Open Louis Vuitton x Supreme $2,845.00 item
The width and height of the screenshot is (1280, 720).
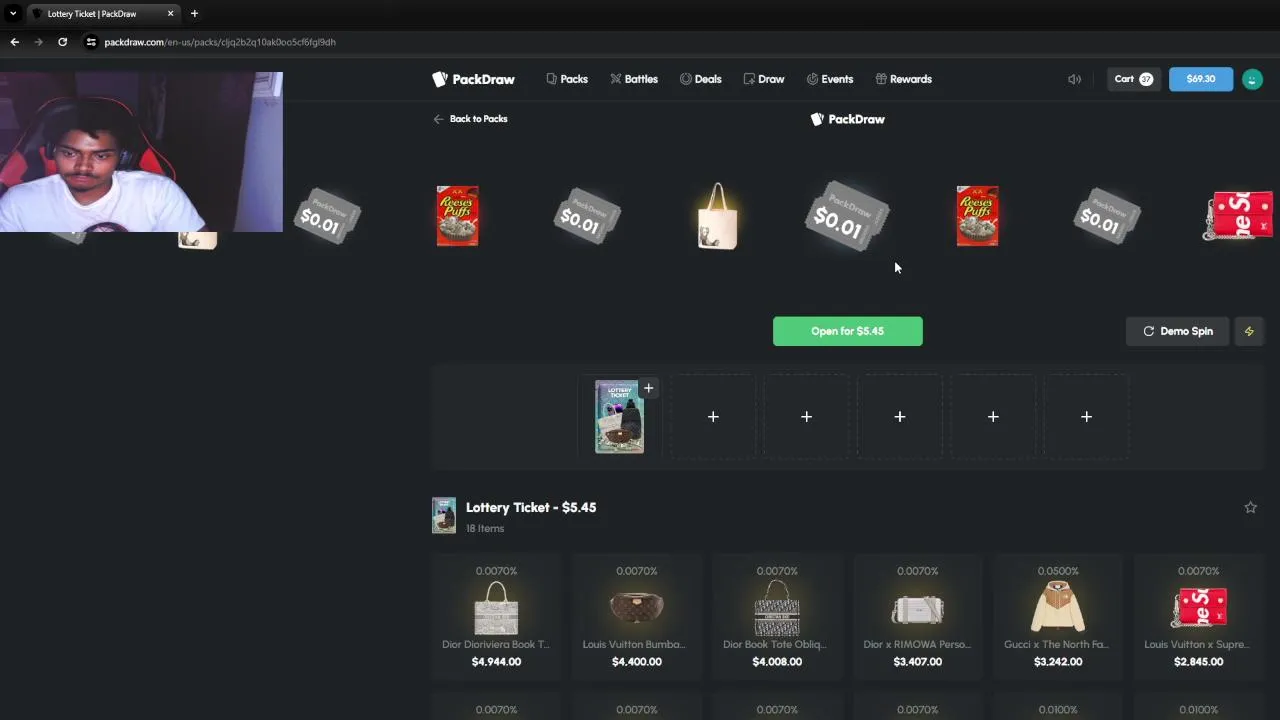click(x=1198, y=616)
